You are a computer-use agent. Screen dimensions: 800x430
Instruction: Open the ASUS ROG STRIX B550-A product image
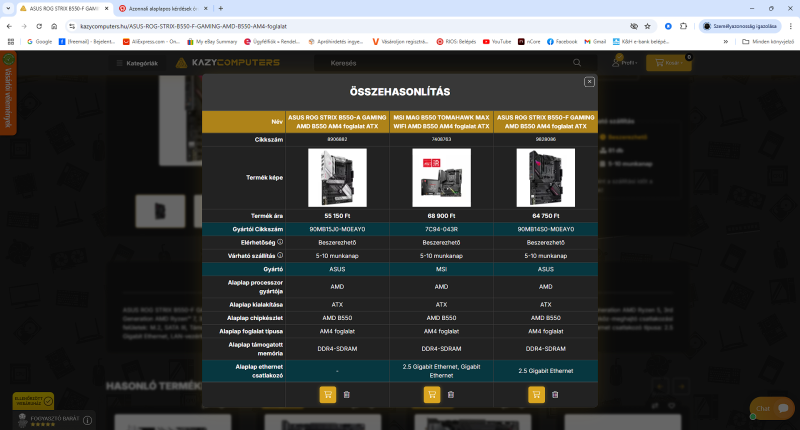tap(337, 178)
